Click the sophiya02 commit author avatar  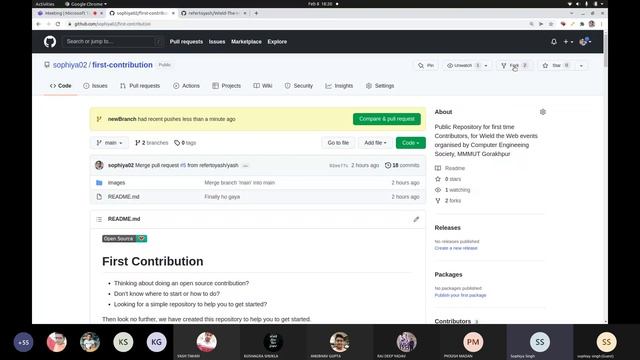tap(99, 165)
